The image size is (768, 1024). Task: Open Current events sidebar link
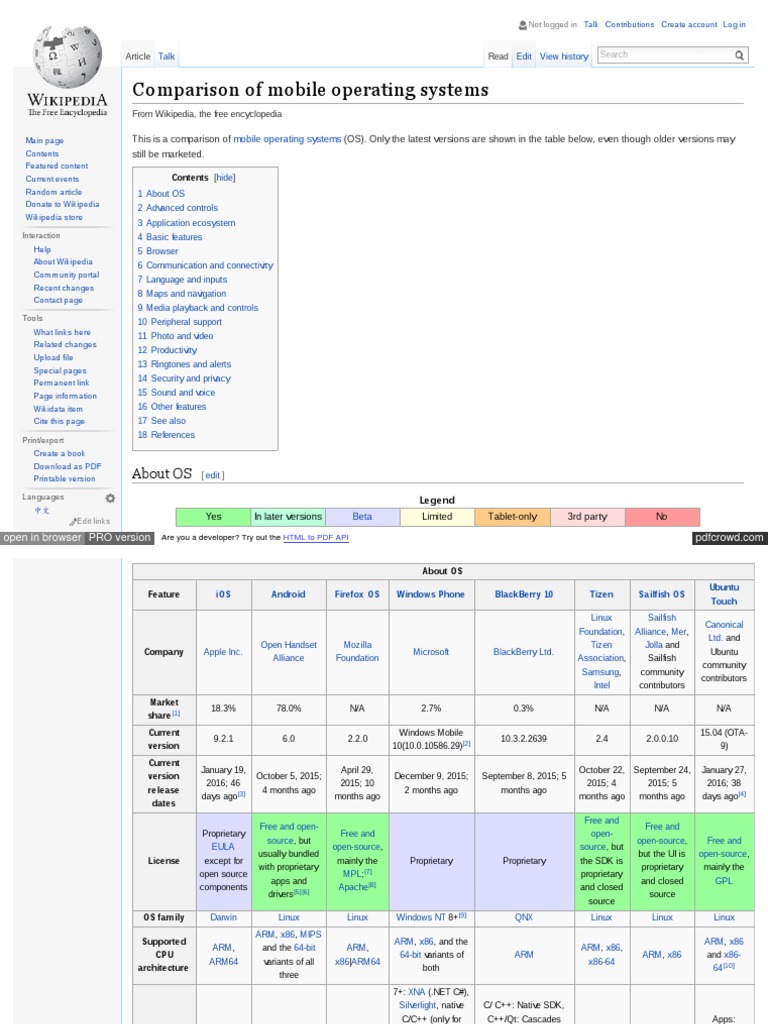click(52, 179)
